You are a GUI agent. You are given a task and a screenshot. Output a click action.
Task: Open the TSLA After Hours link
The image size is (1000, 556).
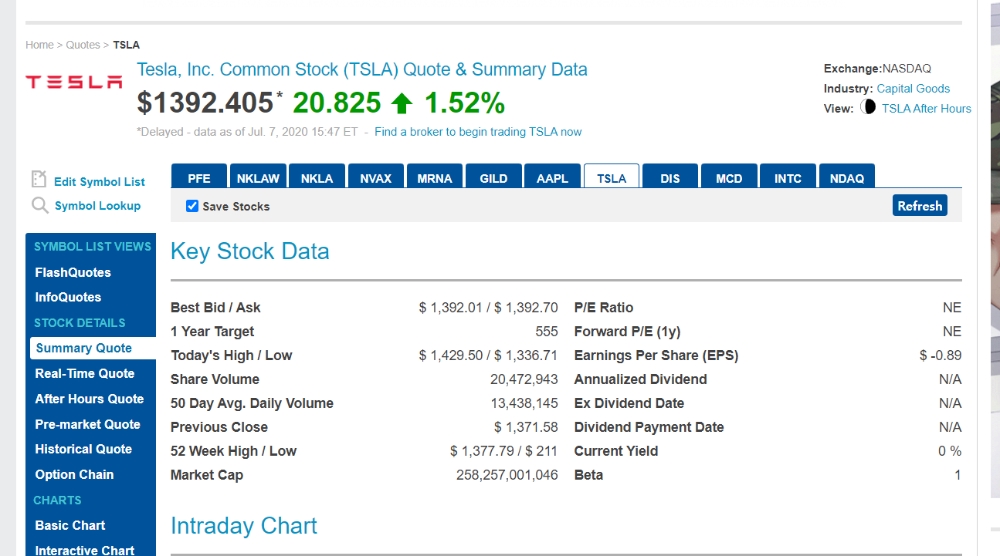point(927,108)
